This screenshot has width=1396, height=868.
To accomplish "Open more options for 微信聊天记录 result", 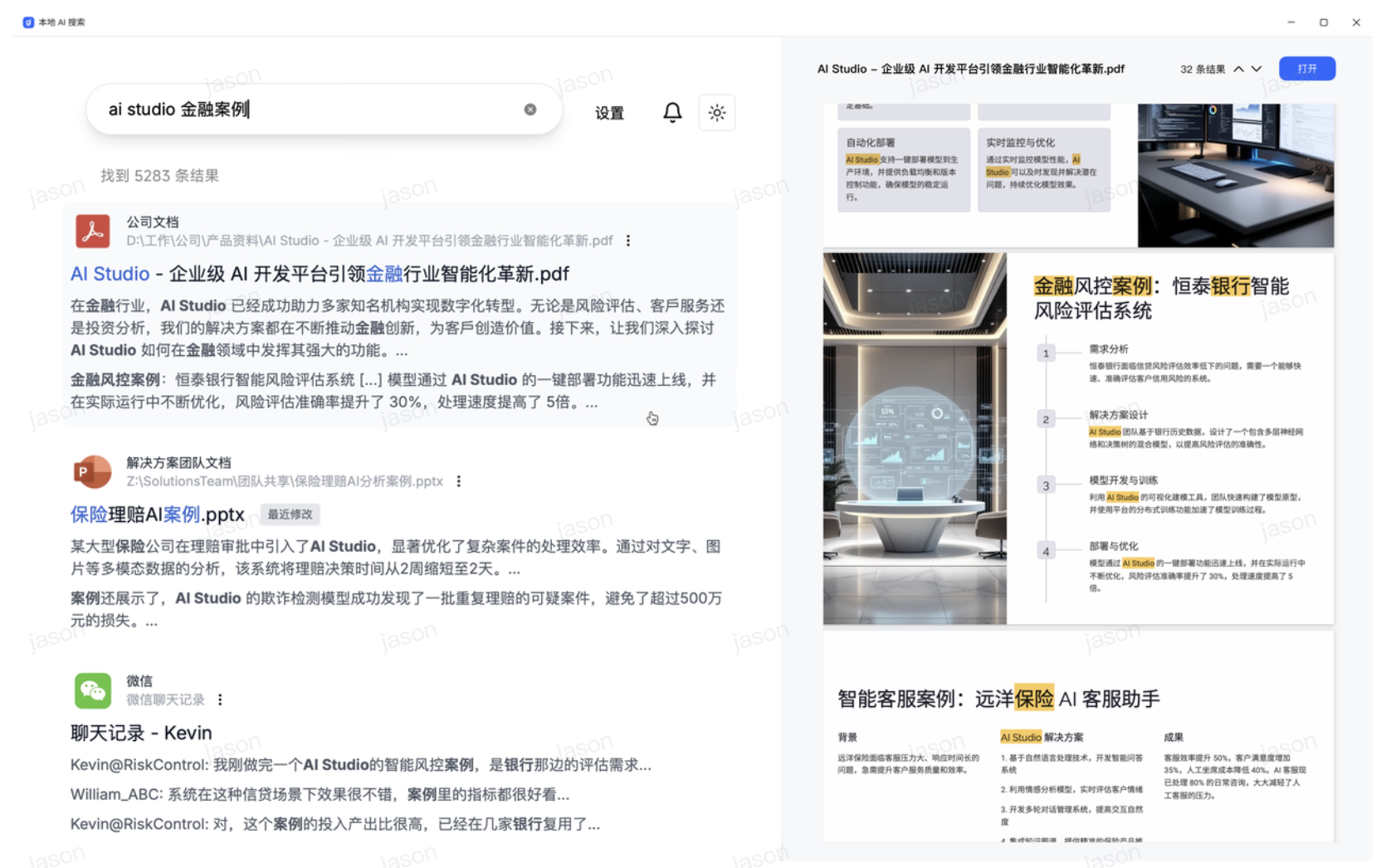I will click(220, 700).
